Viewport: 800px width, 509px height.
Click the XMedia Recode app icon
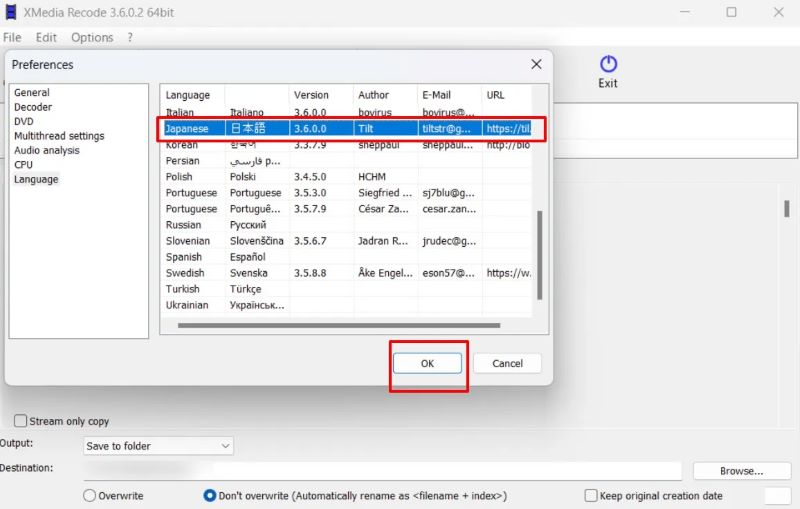pos(11,12)
